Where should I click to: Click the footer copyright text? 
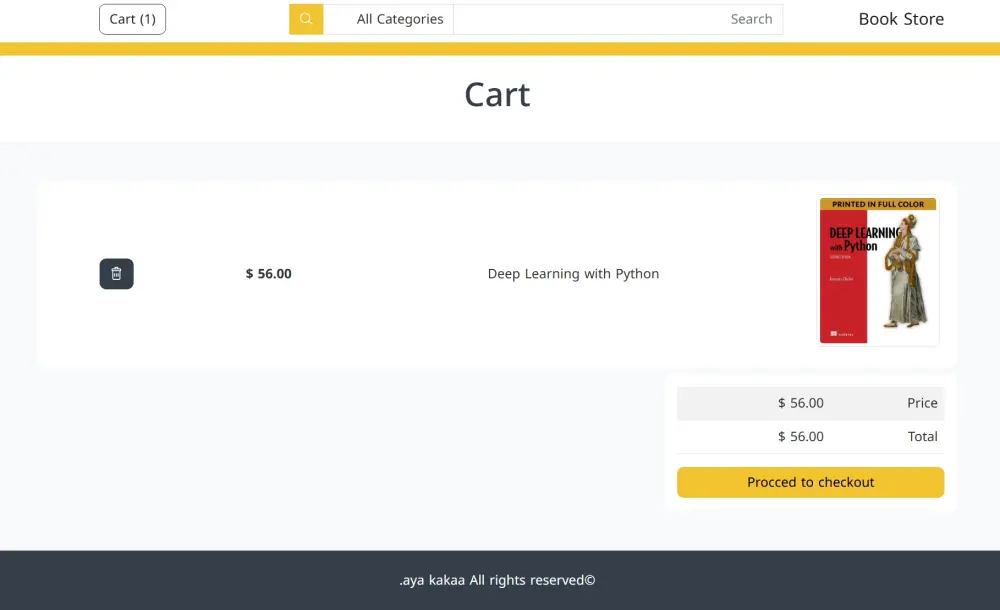click(x=497, y=580)
